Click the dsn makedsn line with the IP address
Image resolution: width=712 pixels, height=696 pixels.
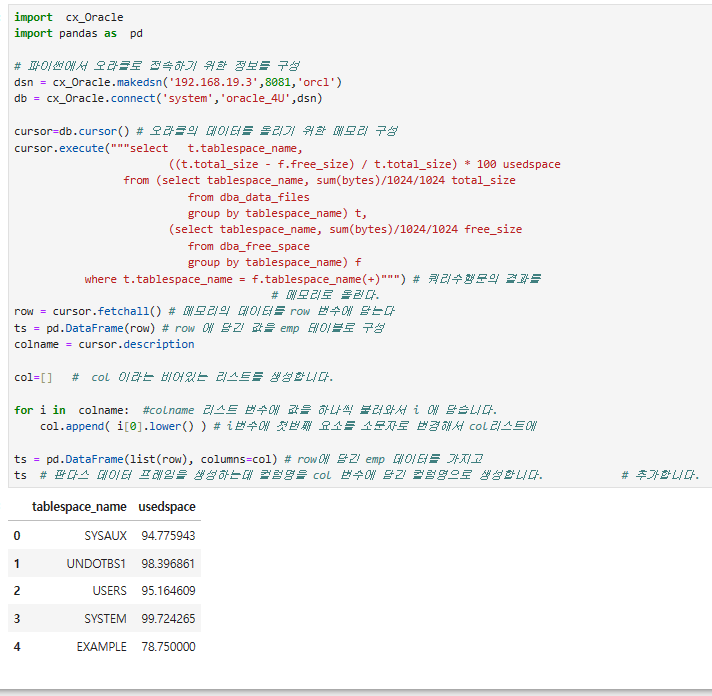178,83
